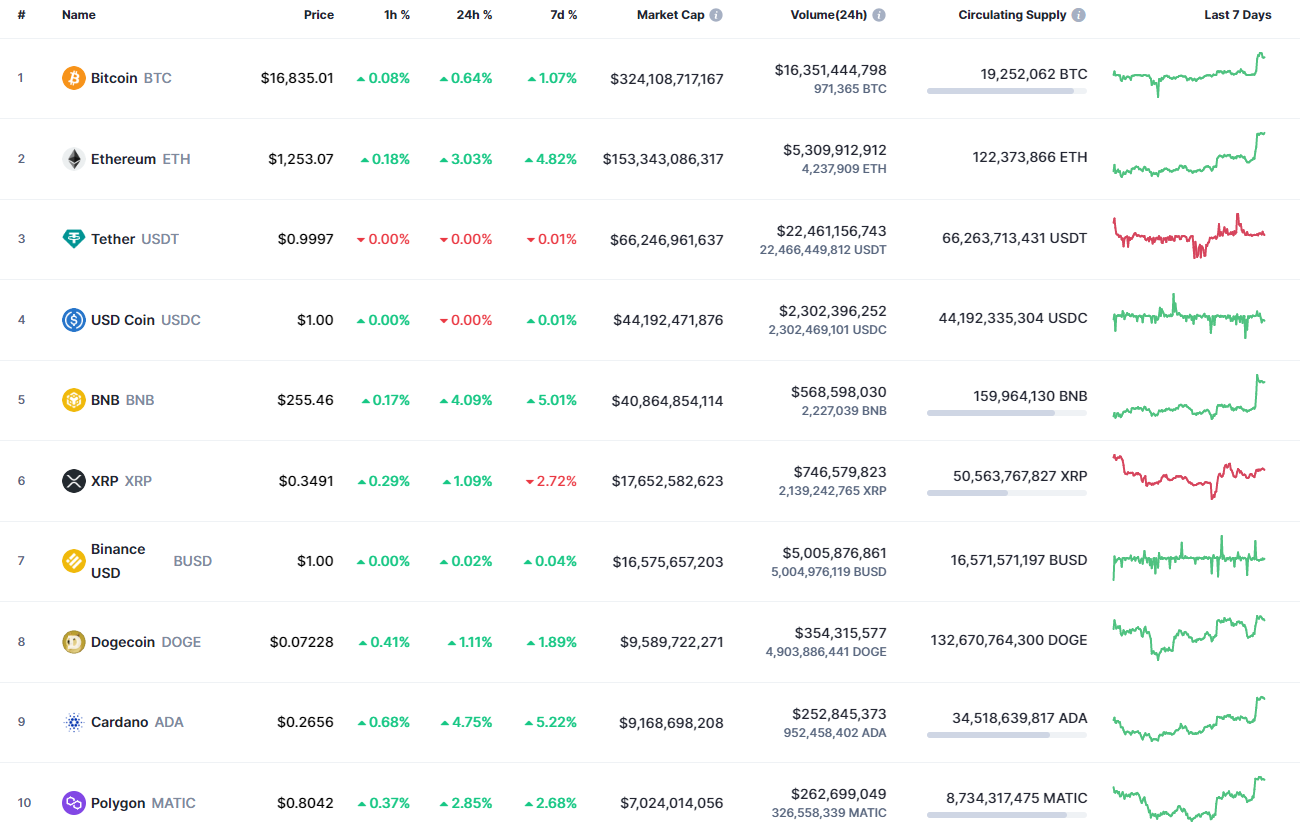
Task: Open the Bitcoin BTC name link
Action: point(114,77)
